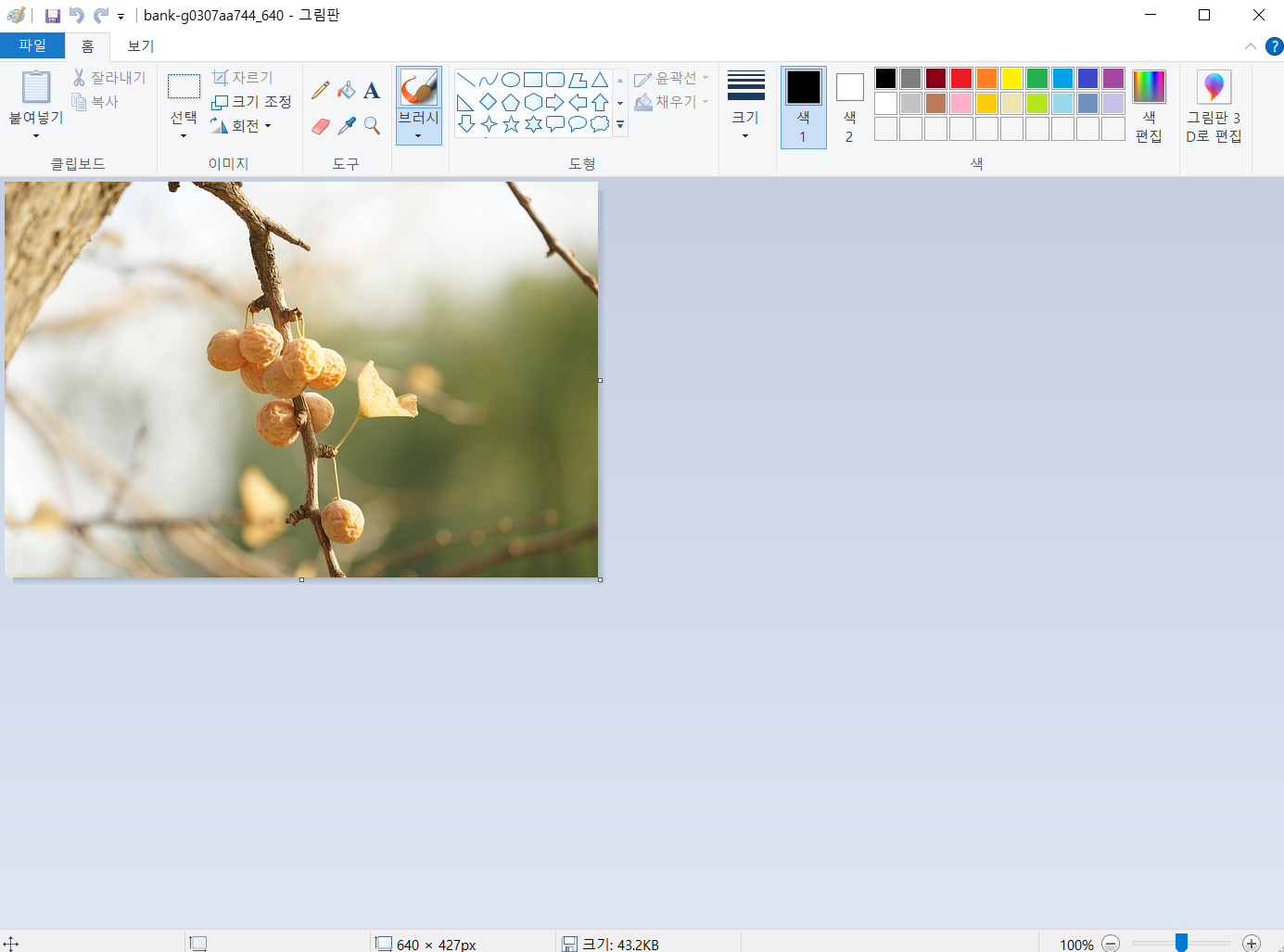Screen dimensions: 1284x952
Task: Choose the Oval callout shape
Action: tap(578, 124)
